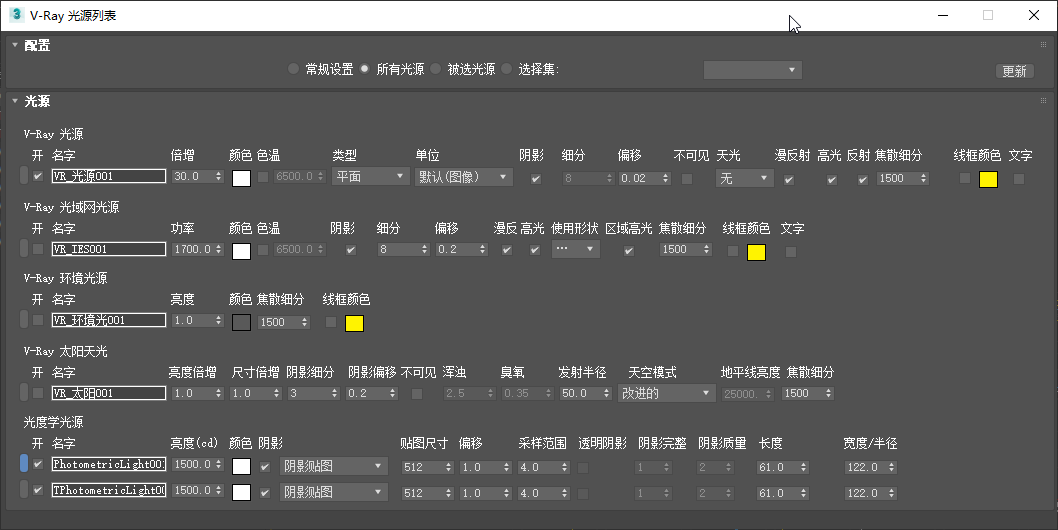
Task: Open the 使用形状 dropdown for VR_IES001
Action: [575, 248]
